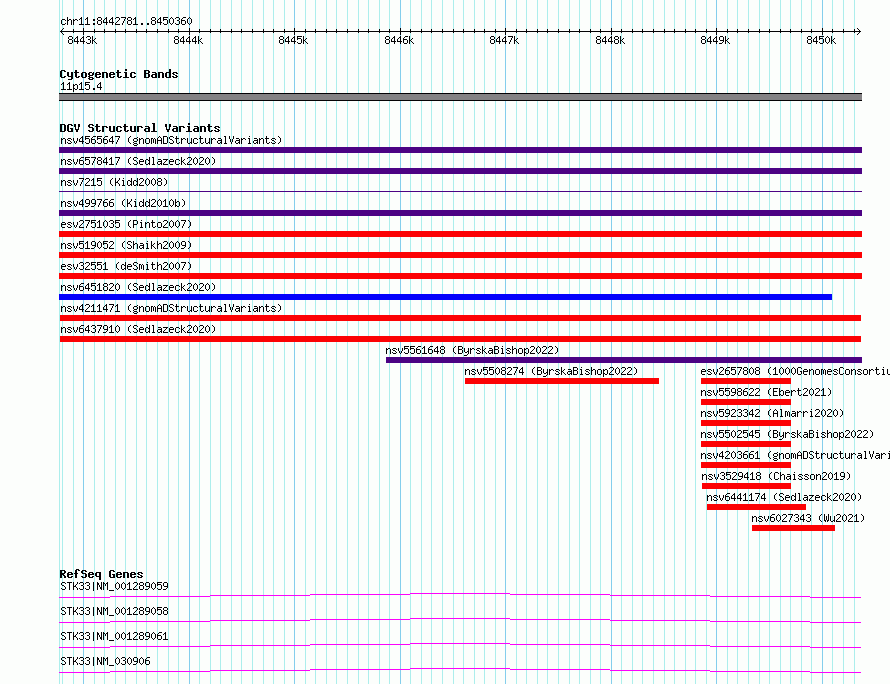The height and width of the screenshot is (684, 890).
Task: Select nsv5598622 (Ebert2021) label
Action: [766, 392]
